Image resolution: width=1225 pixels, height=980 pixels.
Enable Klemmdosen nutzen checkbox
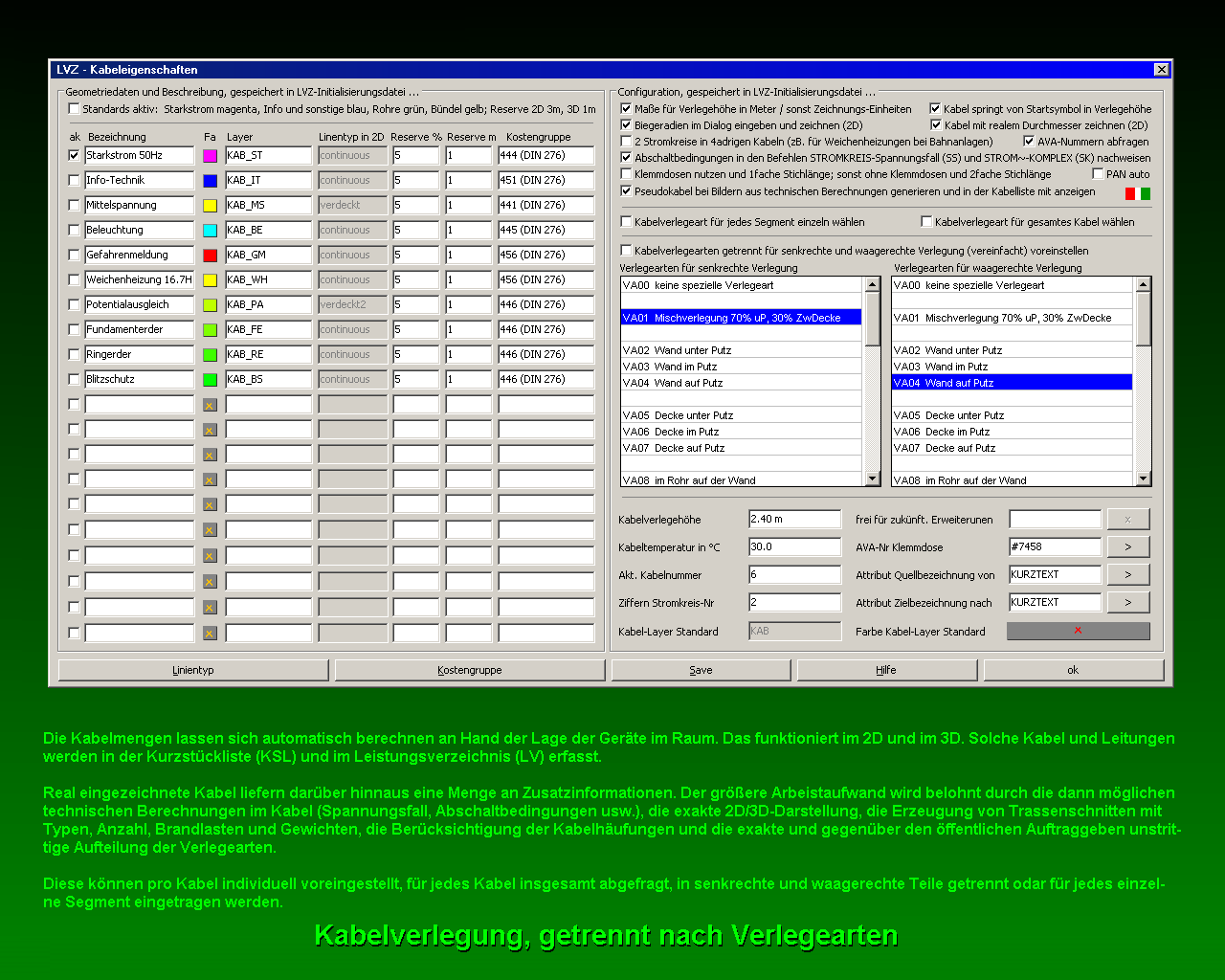[626, 174]
